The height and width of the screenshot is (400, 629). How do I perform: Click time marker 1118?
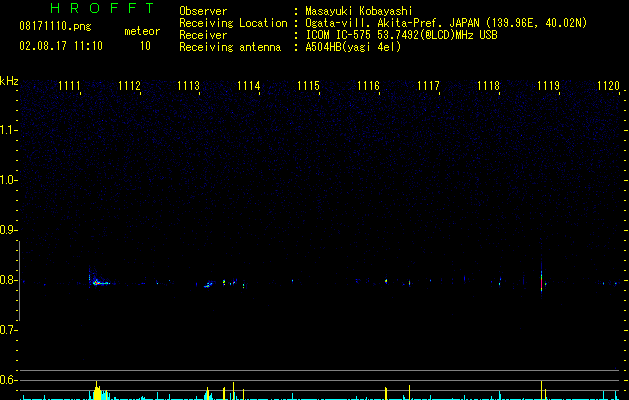pyautogui.click(x=488, y=86)
